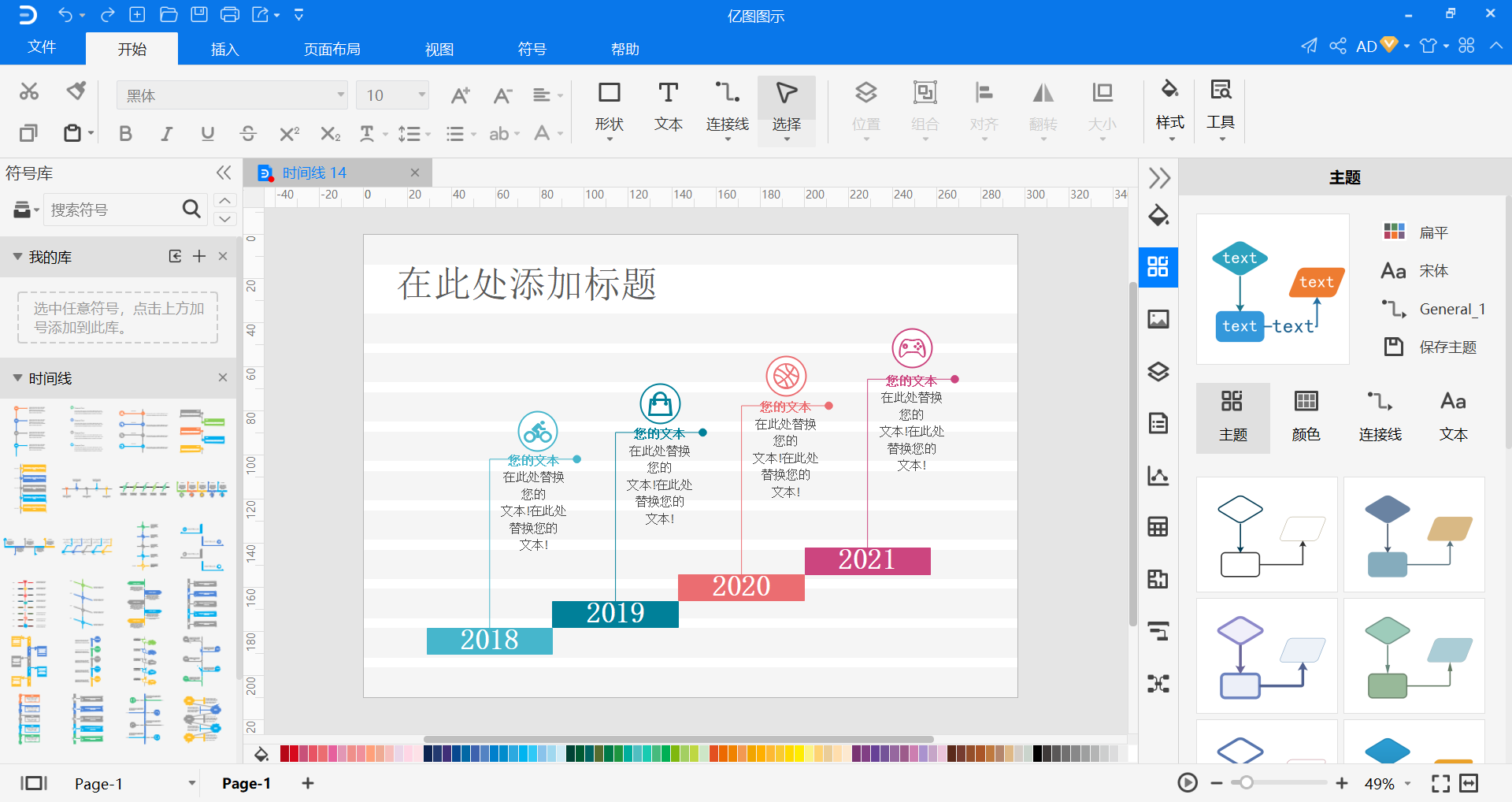
Task: Switch to the 帮助 ribbon tab
Action: [625, 49]
